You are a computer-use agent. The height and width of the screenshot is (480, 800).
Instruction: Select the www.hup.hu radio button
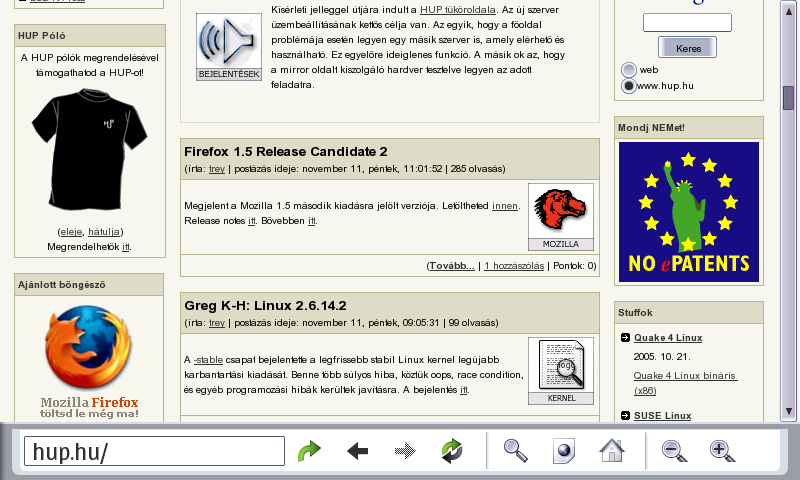pyautogui.click(x=629, y=86)
